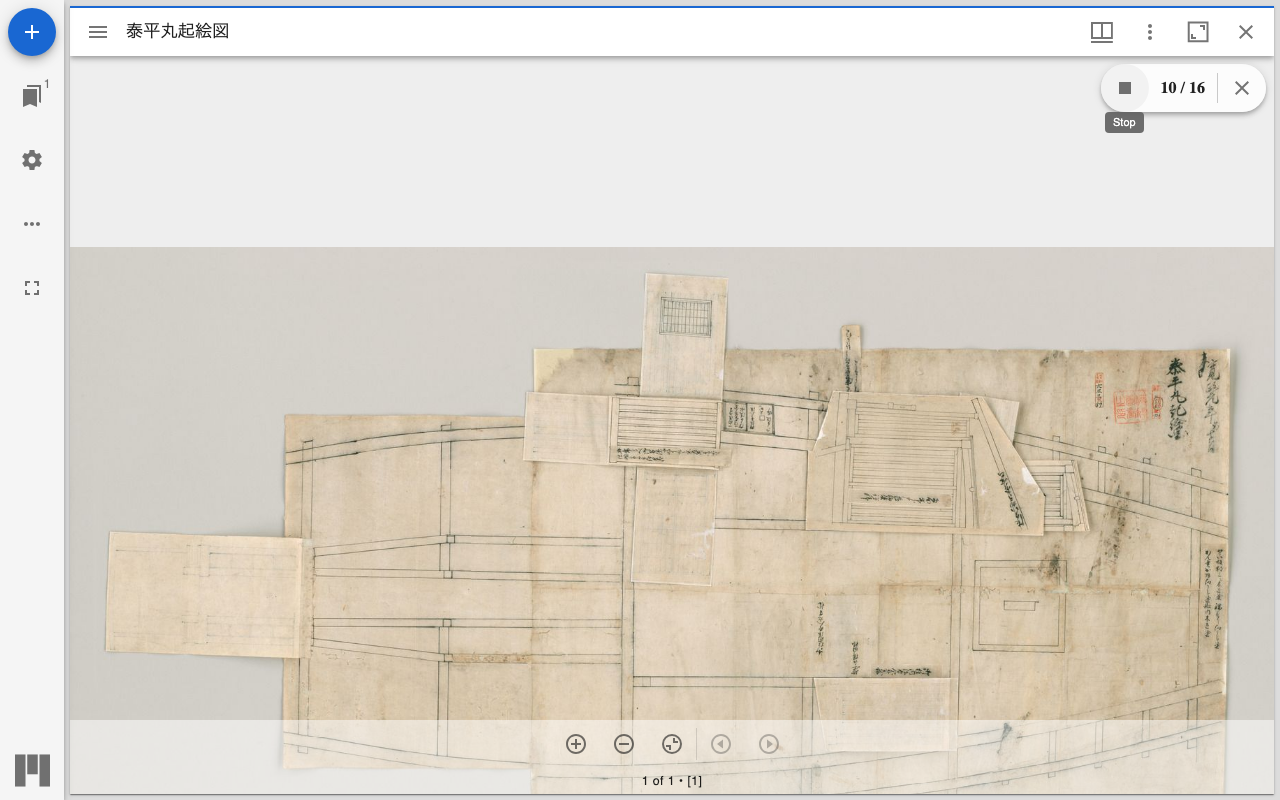The height and width of the screenshot is (800, 1280).
Task: Click the red seal stamp on the drawing
Action: (x=1131, y=405)
